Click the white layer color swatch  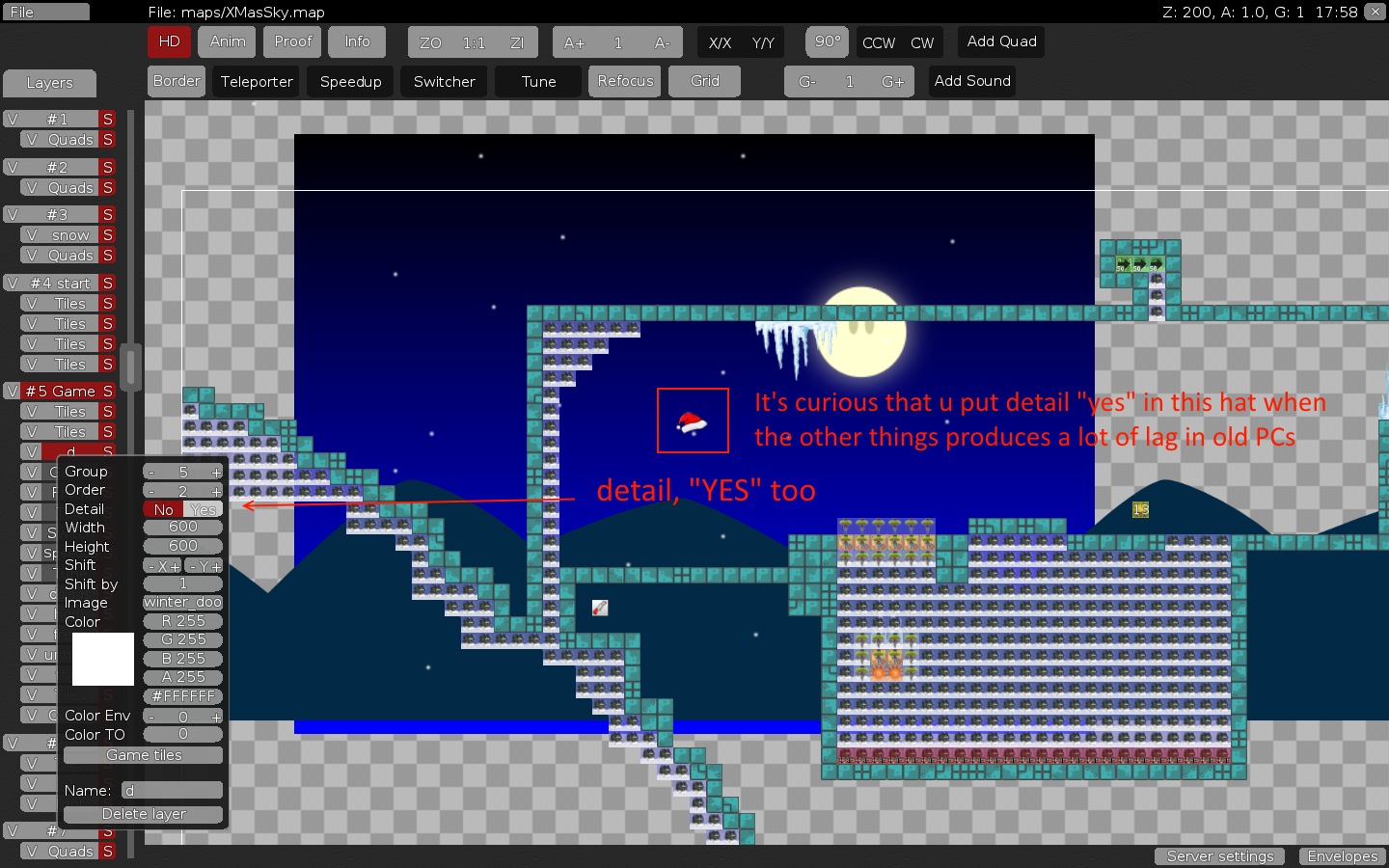pyautogui.click(x=103, y=660)
